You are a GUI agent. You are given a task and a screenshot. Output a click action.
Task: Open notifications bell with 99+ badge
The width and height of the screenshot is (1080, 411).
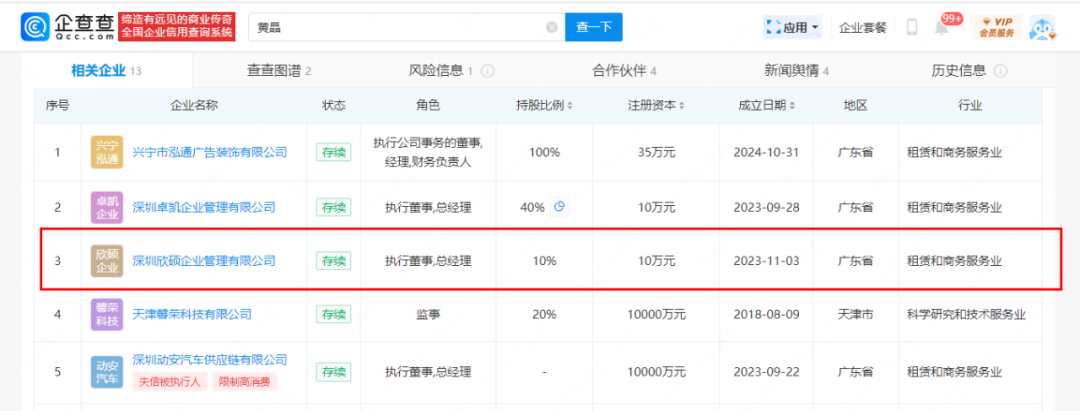coord(942,28)
